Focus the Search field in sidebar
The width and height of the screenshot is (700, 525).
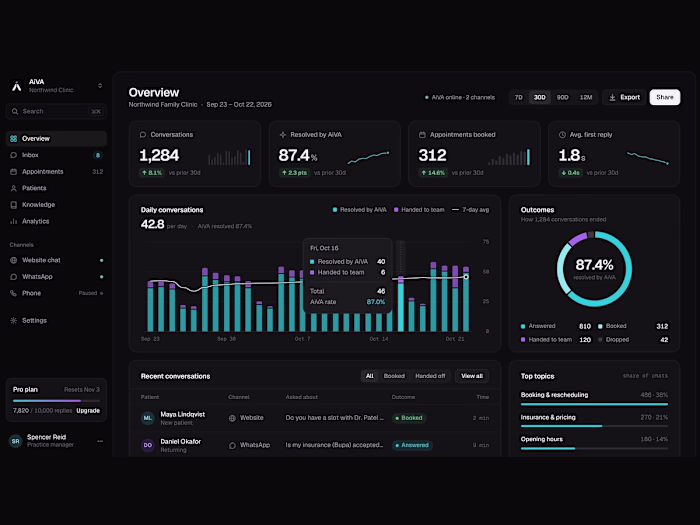click(x=56, y=111)
